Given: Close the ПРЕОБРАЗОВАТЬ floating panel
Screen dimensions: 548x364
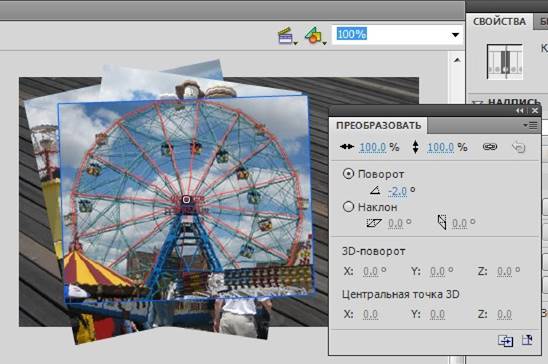Looking at the screenshot, I should [535, 111].
